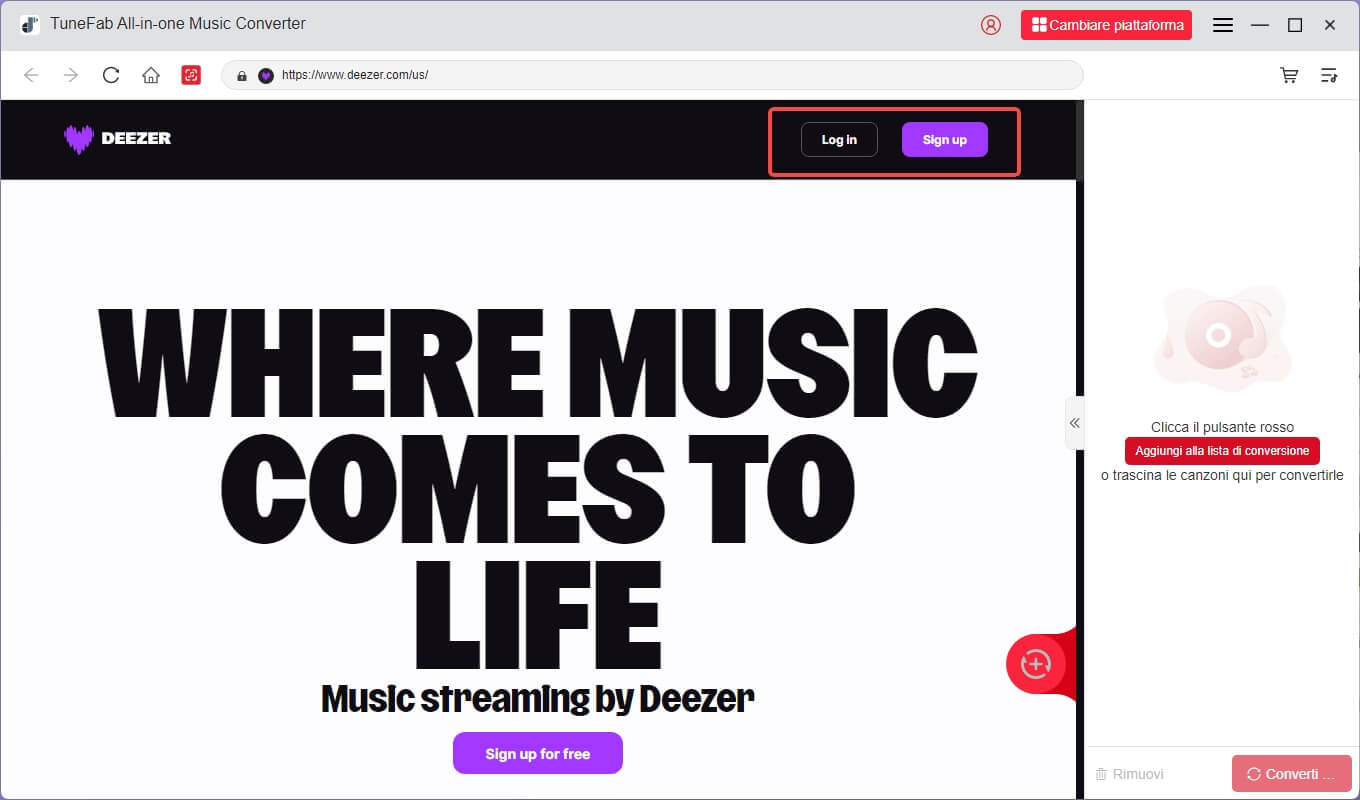Screen dimensions: 1360x800
Task: Click Aggiungi alla lista di conversione
Action: pos(1221,451)
